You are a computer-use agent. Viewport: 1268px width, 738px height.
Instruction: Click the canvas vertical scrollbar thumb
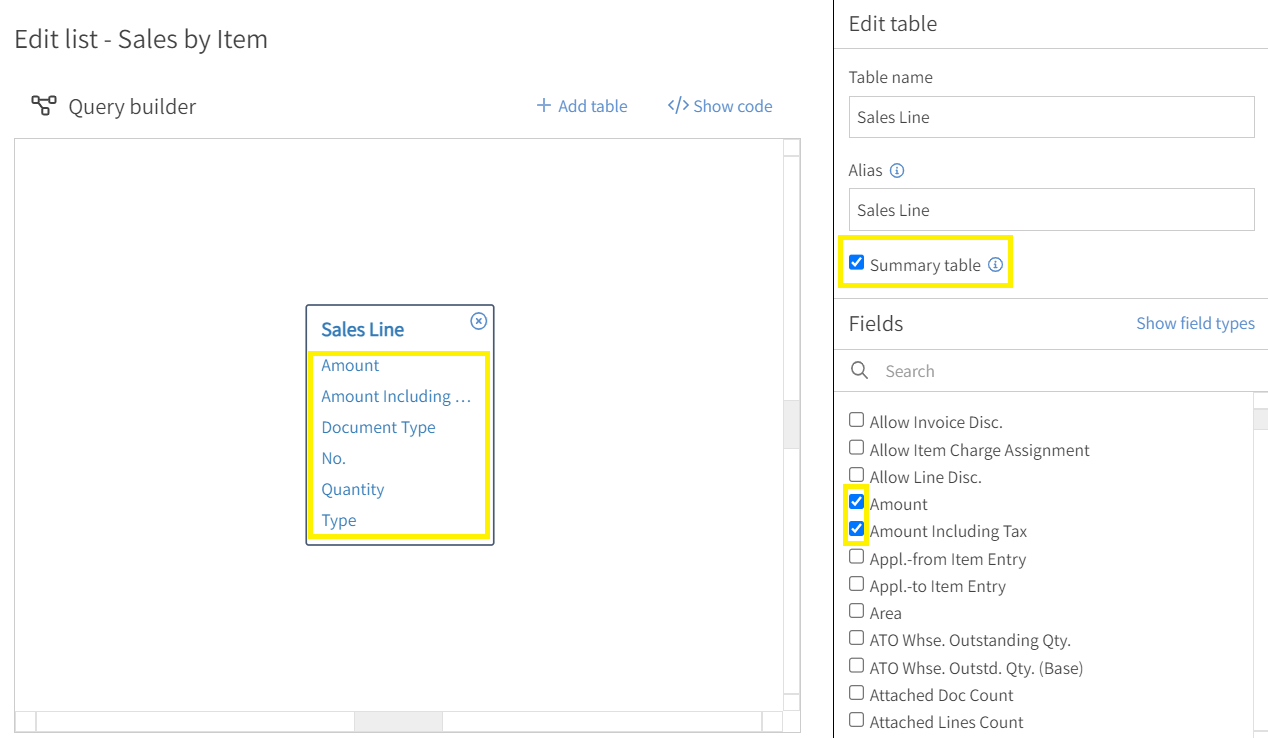[x=791, y=424]
